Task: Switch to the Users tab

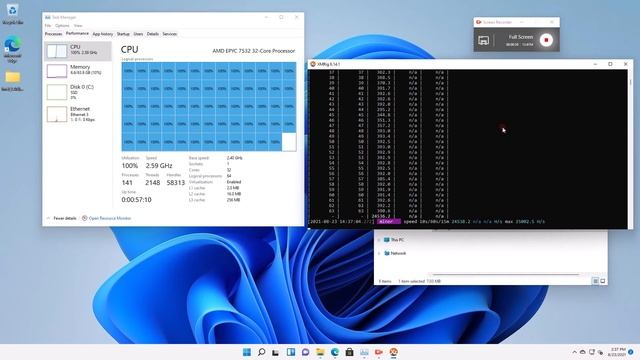Action: [138, 34]
